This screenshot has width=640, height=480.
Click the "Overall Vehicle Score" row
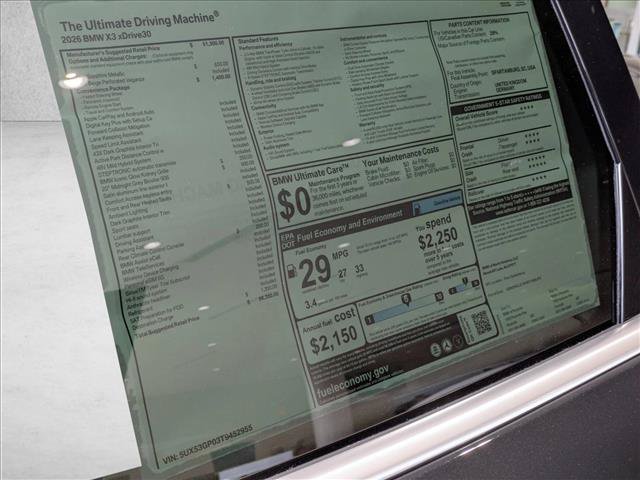[x=494, y=112]
